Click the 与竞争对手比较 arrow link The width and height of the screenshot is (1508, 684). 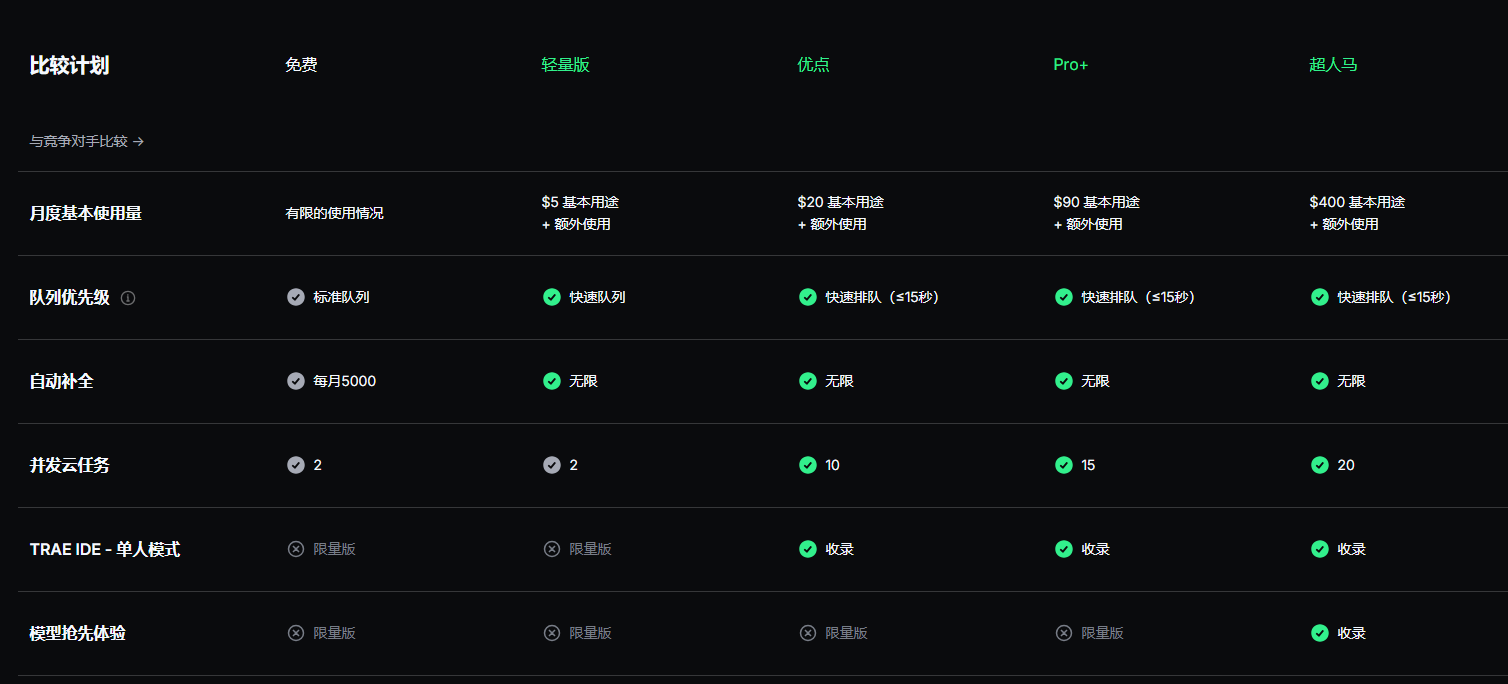pos(87,142)
